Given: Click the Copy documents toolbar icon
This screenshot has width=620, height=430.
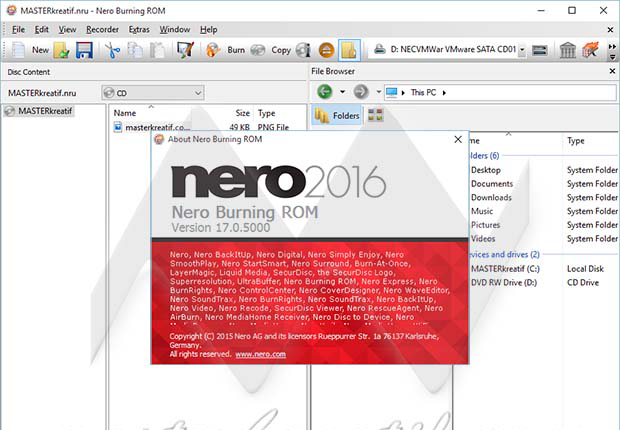Looking at the screenshot, I should pos(135,50).
